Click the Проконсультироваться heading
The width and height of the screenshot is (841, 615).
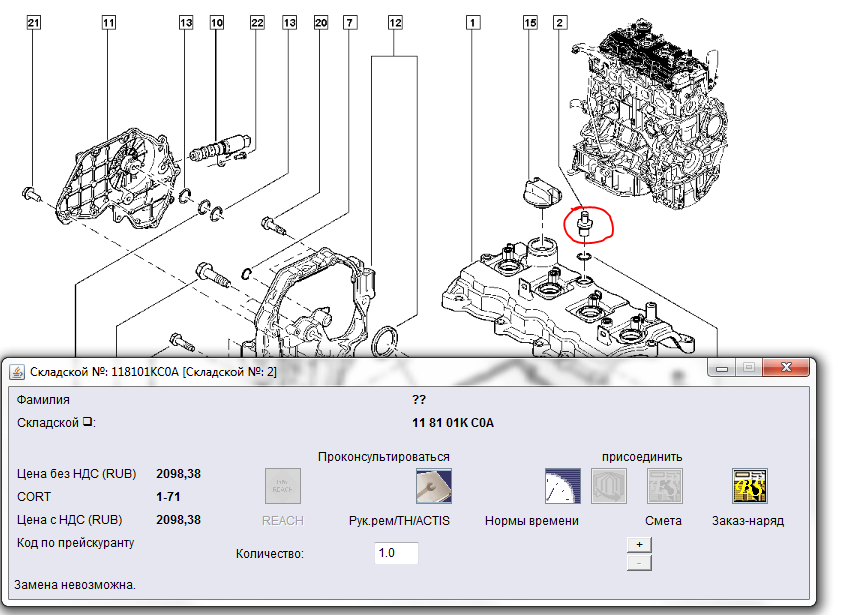coord(383,457)
